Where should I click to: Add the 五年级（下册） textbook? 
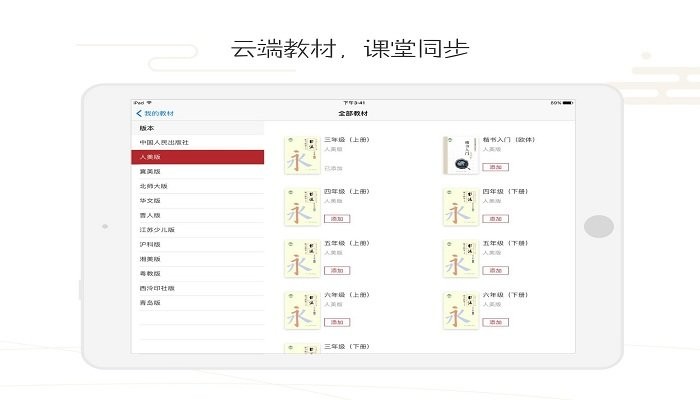[x=494, y=270]
